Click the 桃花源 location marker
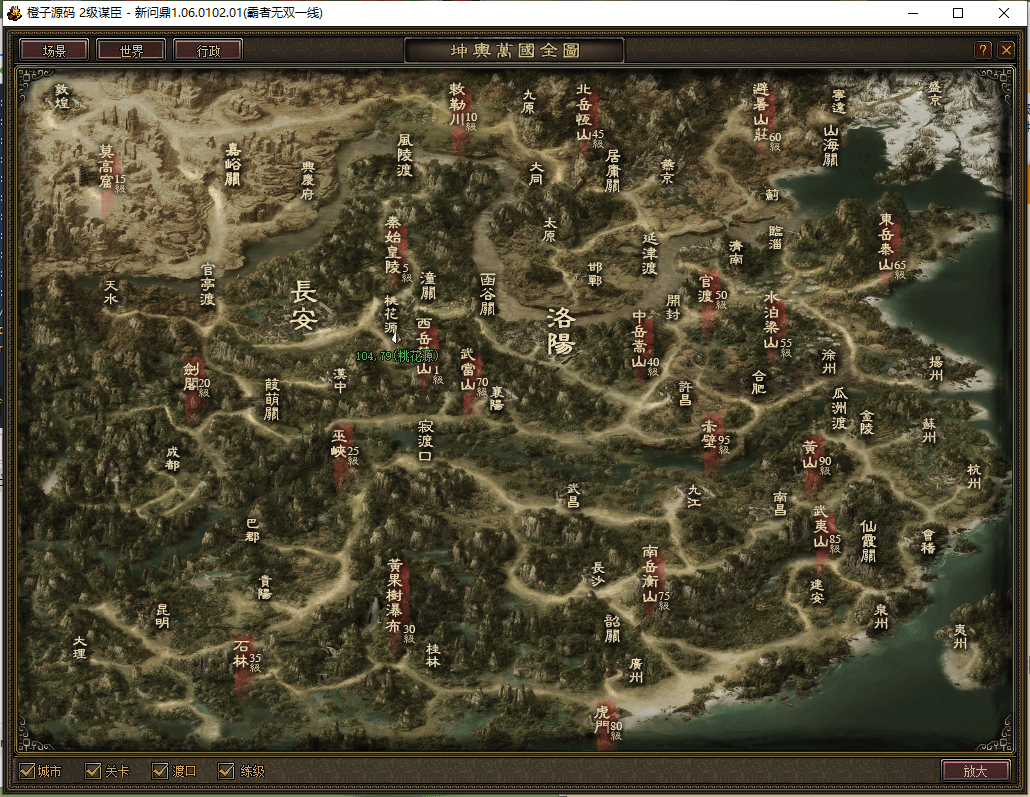Image resolution: width=1030 pixels, height=797 pixels. click(391, 314)
